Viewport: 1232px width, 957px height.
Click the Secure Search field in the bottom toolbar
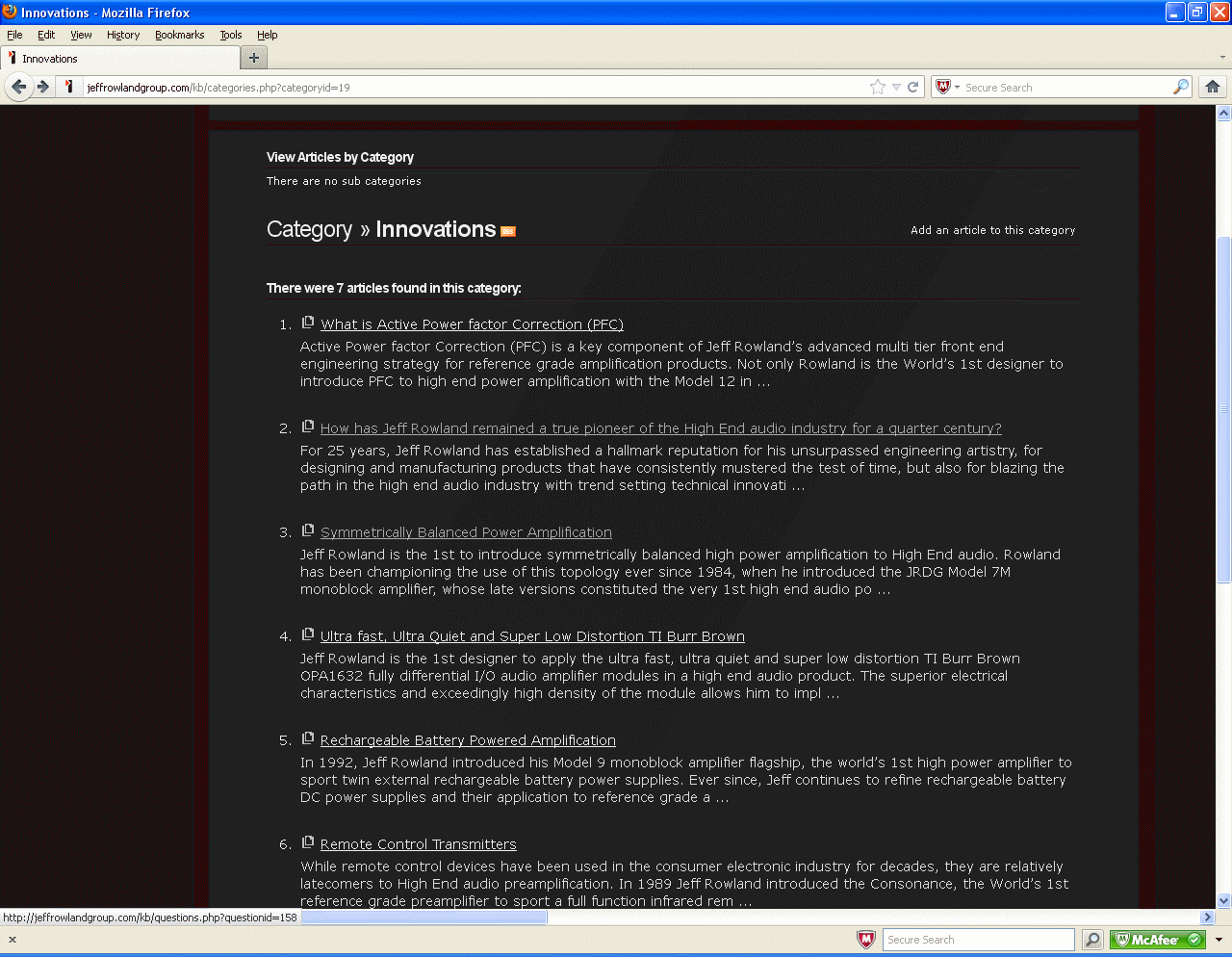[979, 940]
